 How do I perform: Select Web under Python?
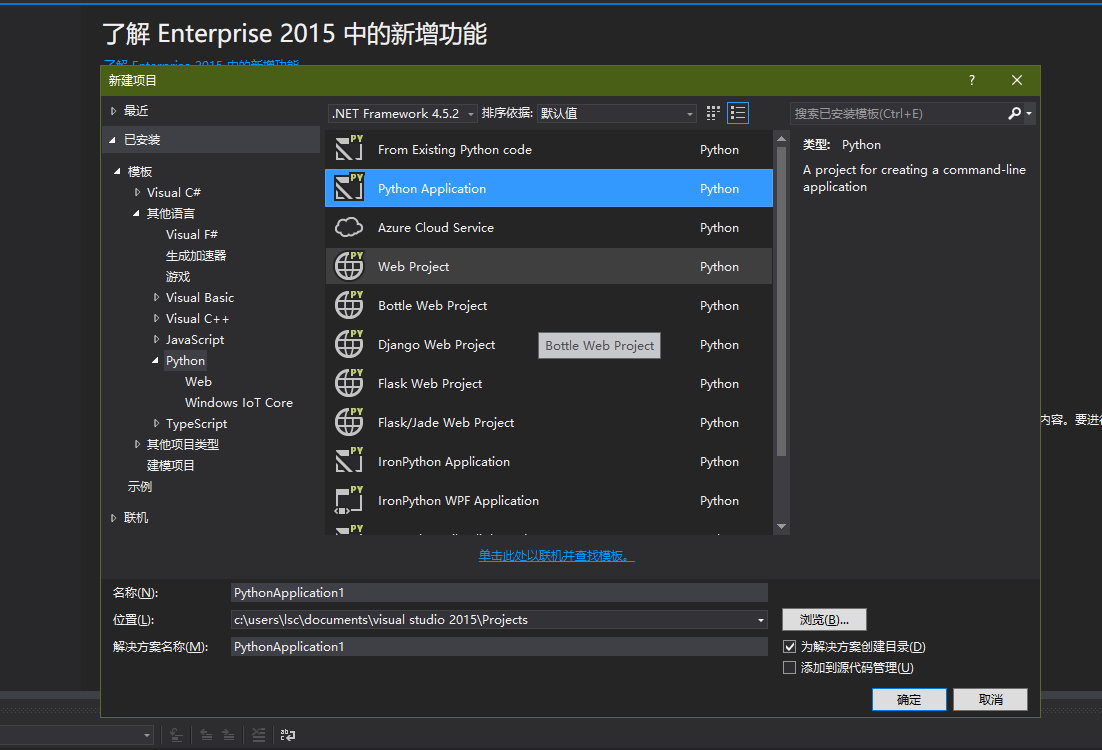198,382
